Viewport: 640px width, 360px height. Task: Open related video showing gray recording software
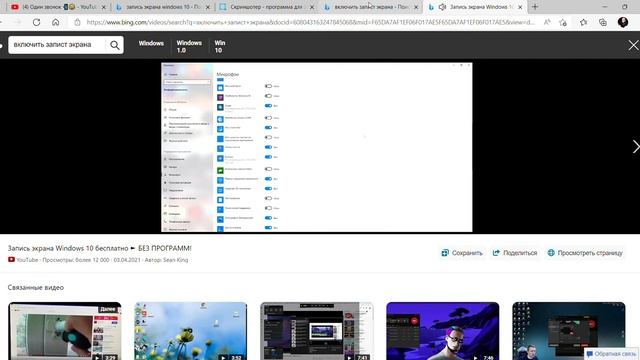click(x=317, y=331)
